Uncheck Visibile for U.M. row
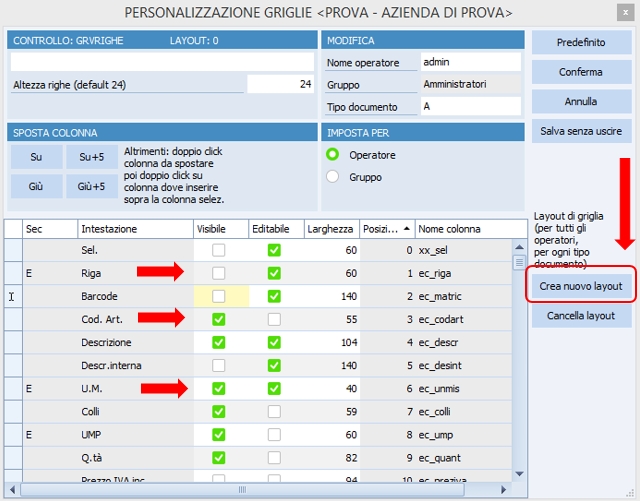The width and height of the screenshot is (640, 501). click(219, 388)
